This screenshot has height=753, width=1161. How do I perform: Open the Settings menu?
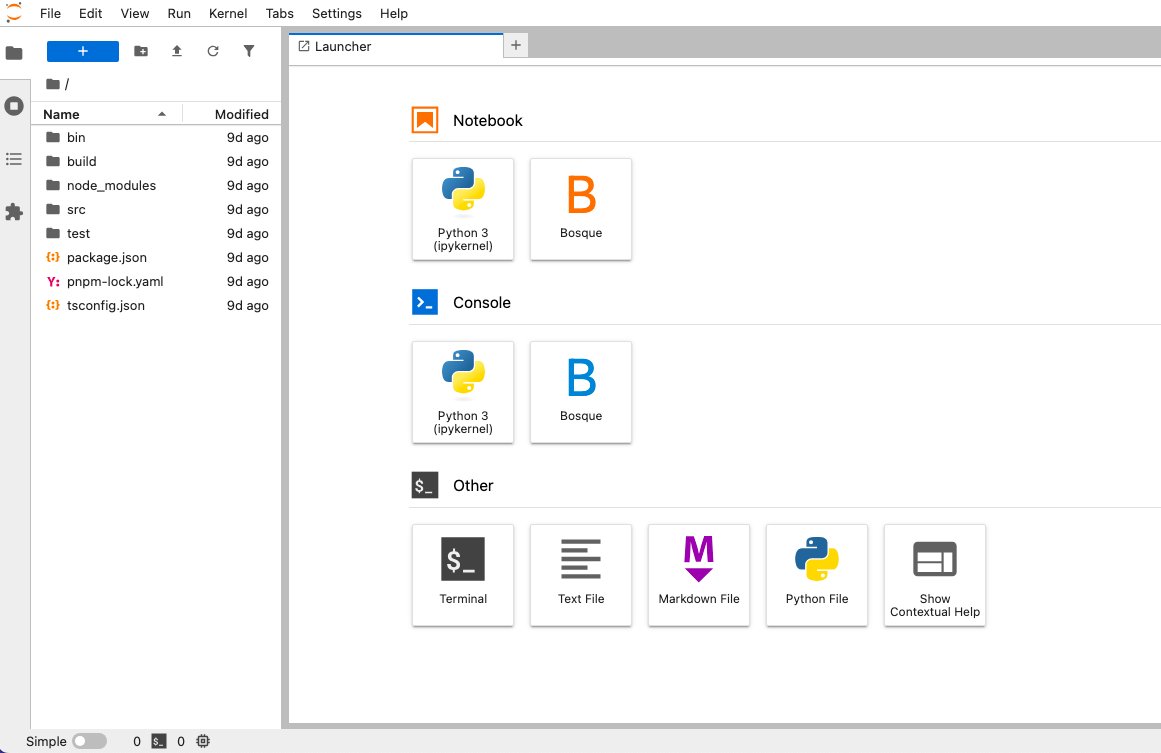(x=337, y=13)
